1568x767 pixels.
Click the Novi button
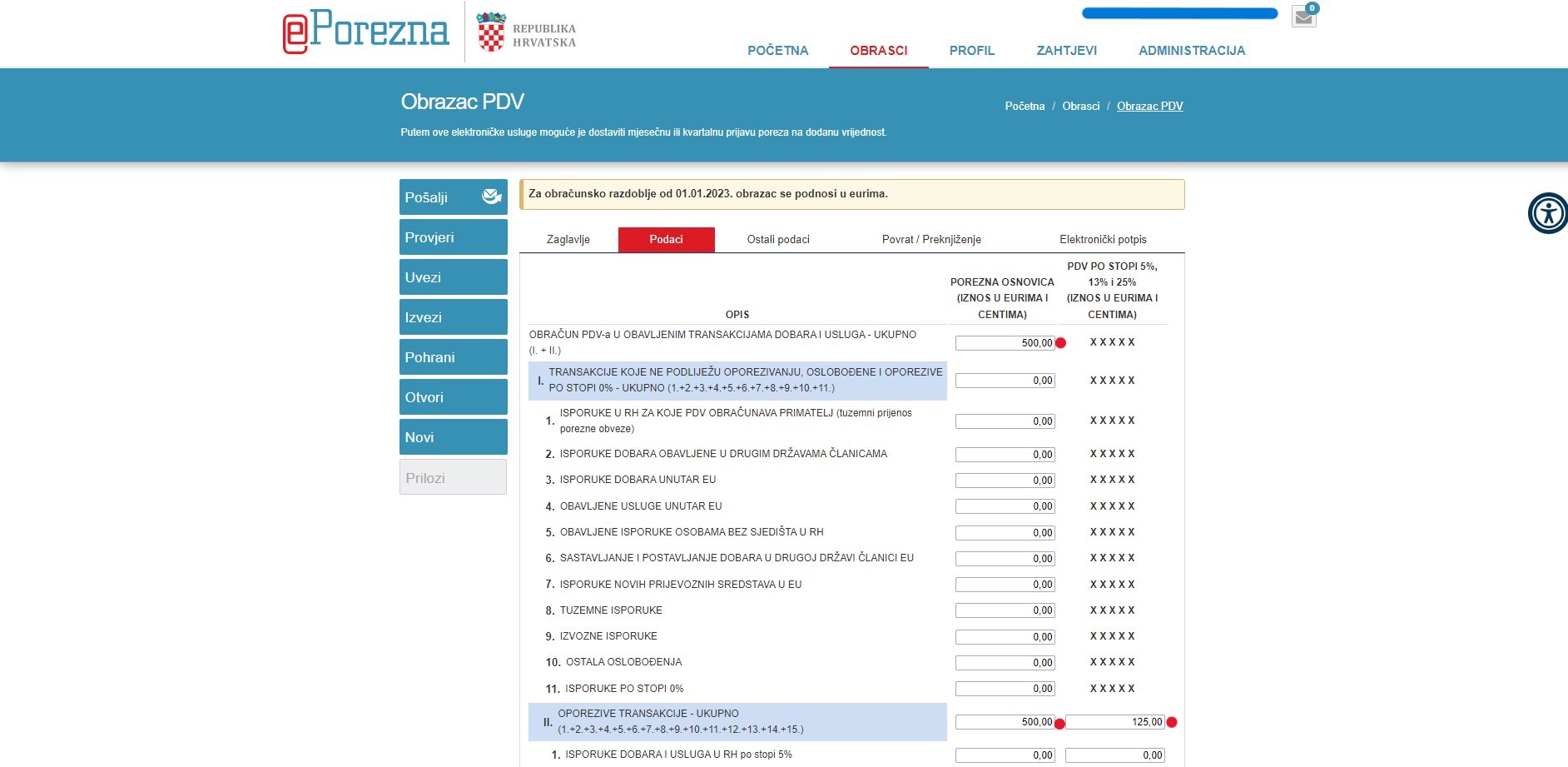(x=453, y=437)
